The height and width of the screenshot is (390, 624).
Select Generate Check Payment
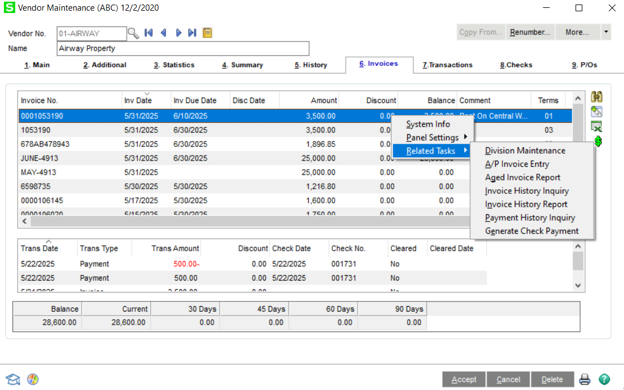click(x=532, y=231)
